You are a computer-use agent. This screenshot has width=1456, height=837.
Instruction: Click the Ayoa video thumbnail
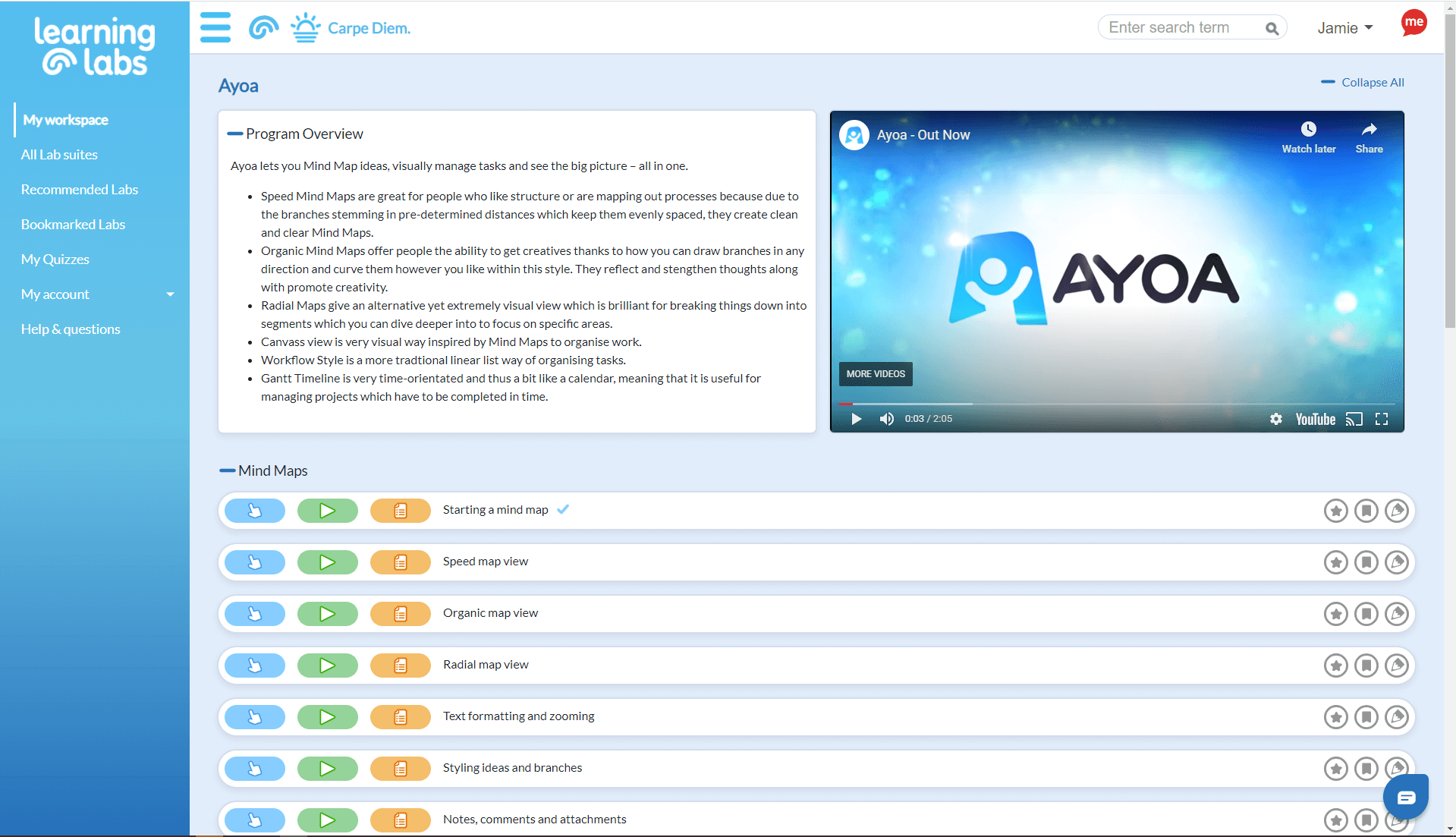1117,272
